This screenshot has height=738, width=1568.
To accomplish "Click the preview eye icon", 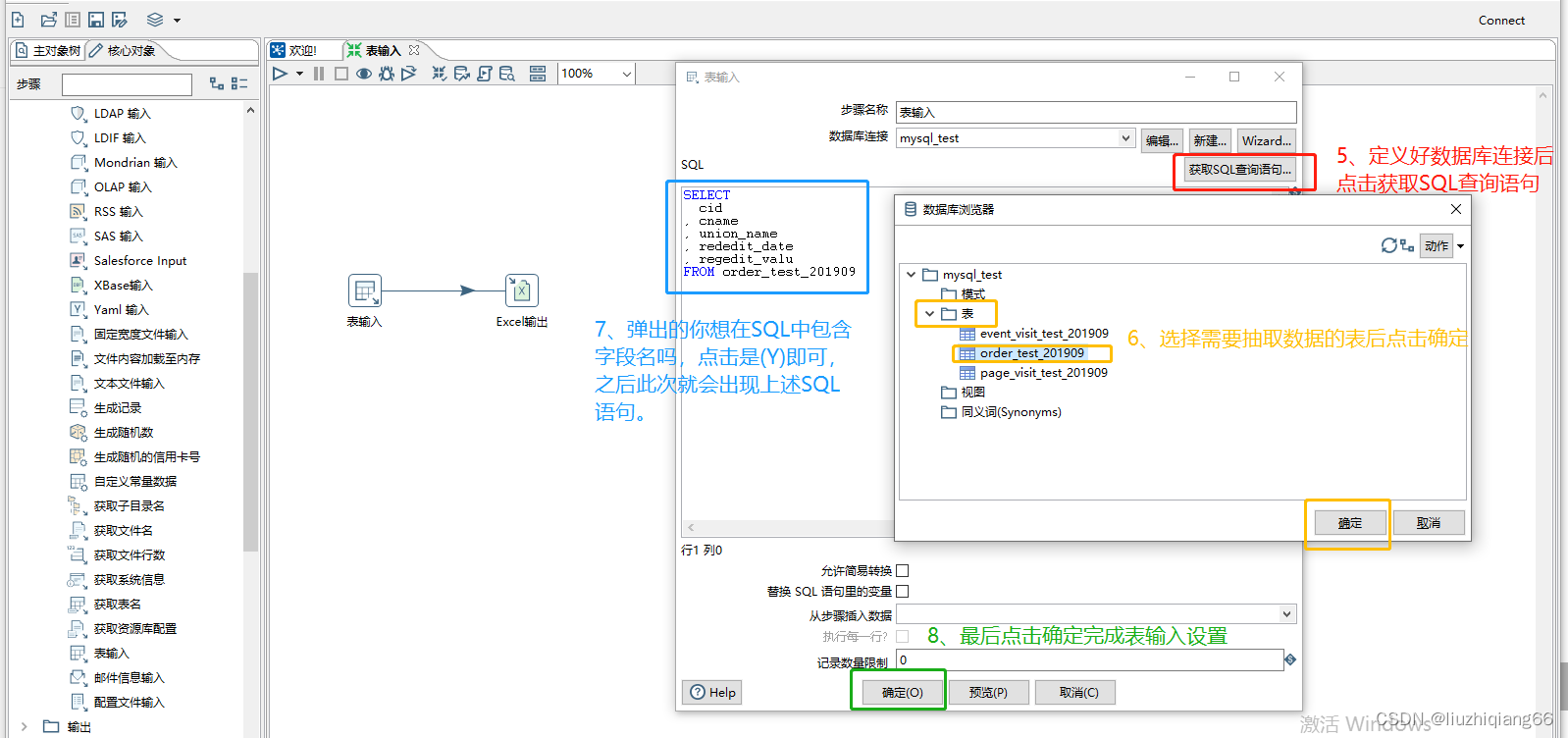I will coord(364,74).
